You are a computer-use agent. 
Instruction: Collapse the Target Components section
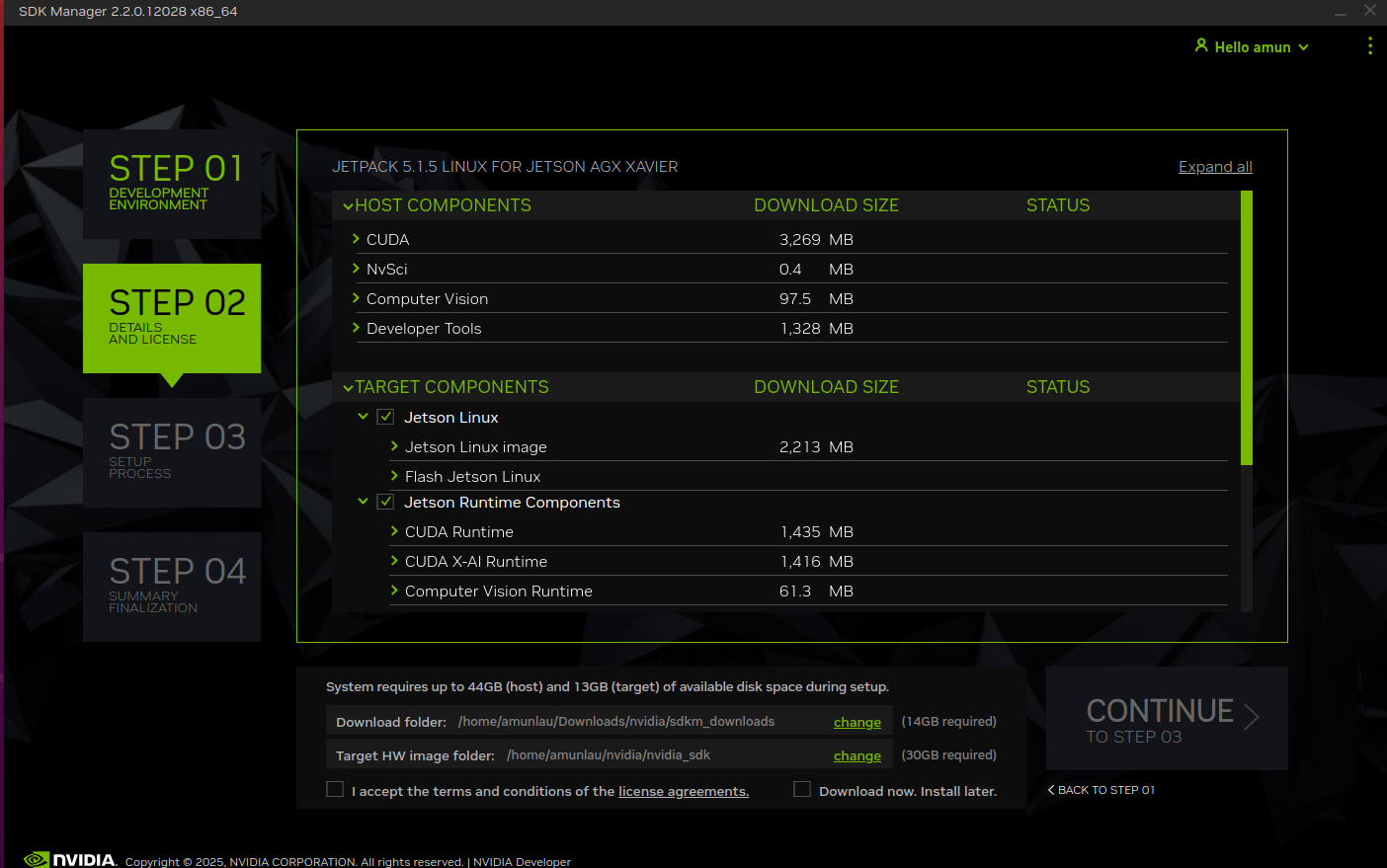pyautogui.click(x=348, y=388)
